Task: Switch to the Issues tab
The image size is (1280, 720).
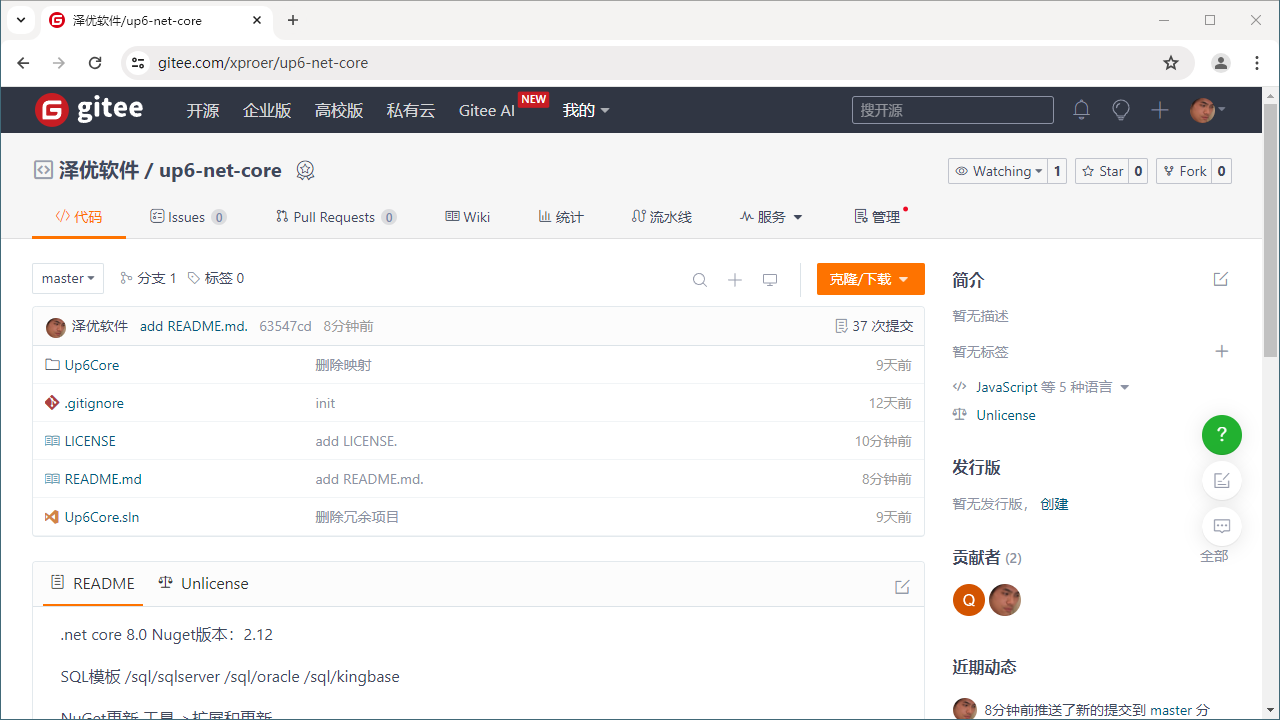Action: tap(187, 217)
